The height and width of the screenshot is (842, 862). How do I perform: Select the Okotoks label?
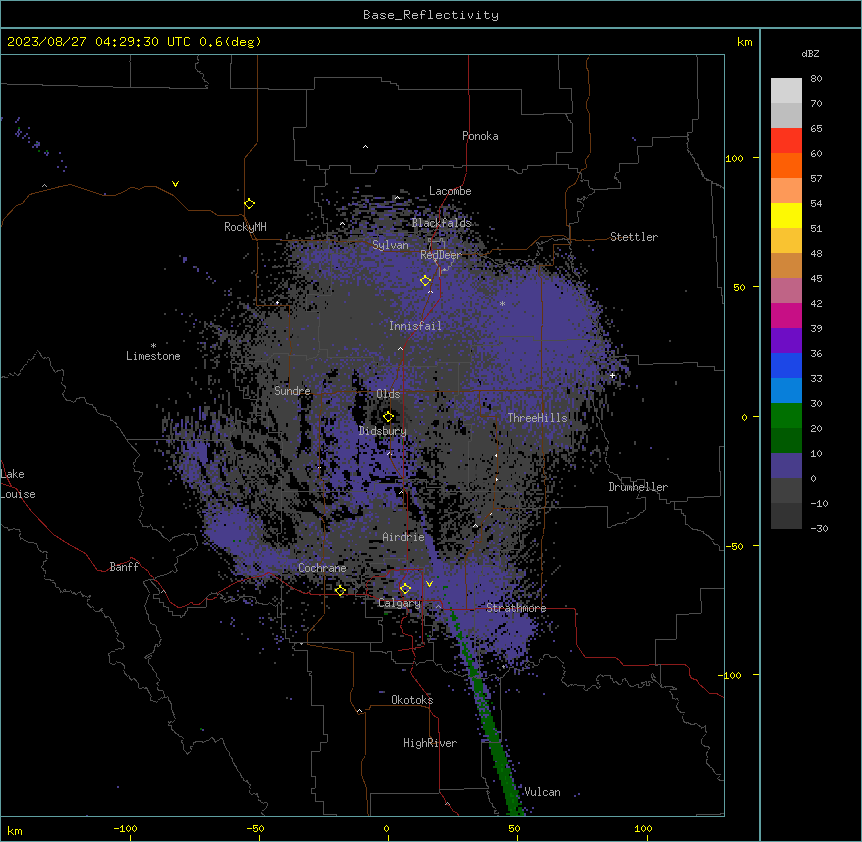(x=412, y=700)
